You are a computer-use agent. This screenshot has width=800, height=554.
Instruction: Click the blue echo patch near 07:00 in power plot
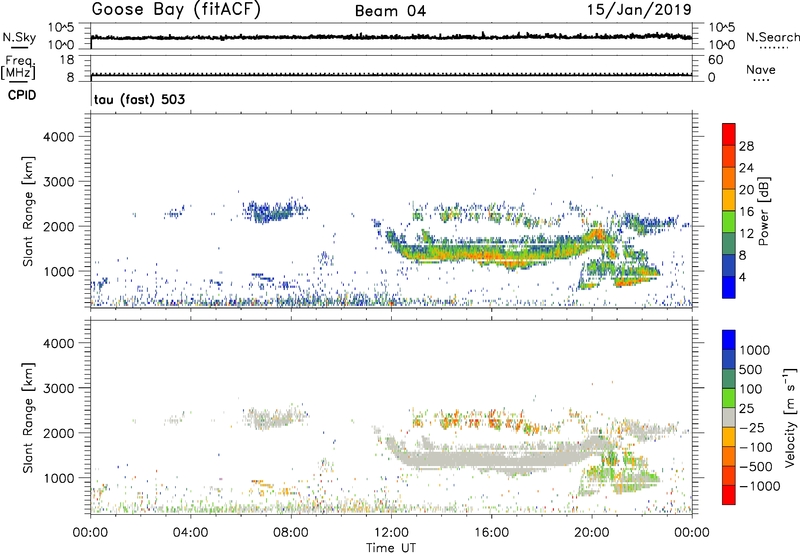[x=276, y=211]
